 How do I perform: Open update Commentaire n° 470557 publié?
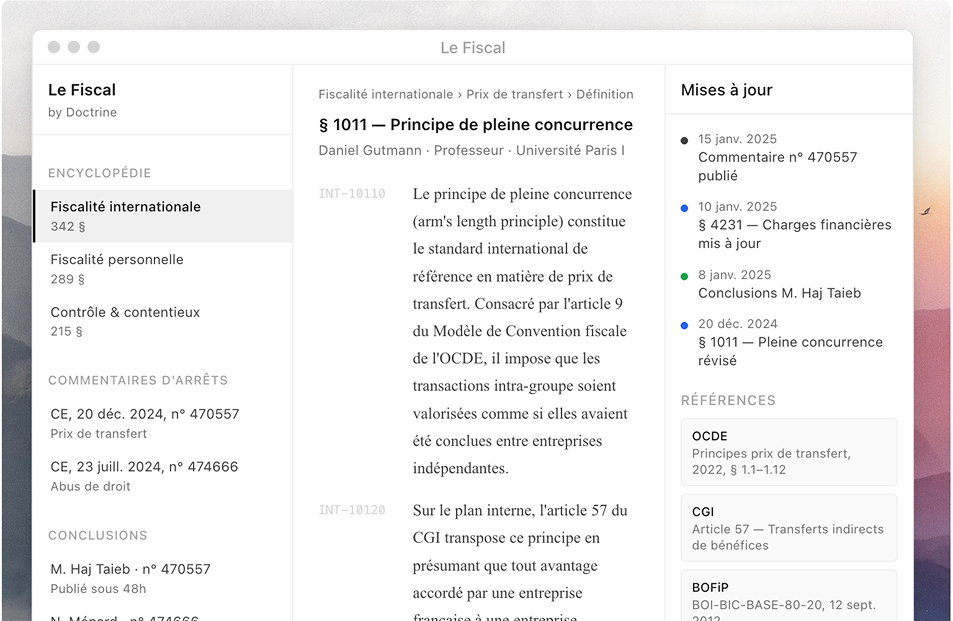click(789, 157)
